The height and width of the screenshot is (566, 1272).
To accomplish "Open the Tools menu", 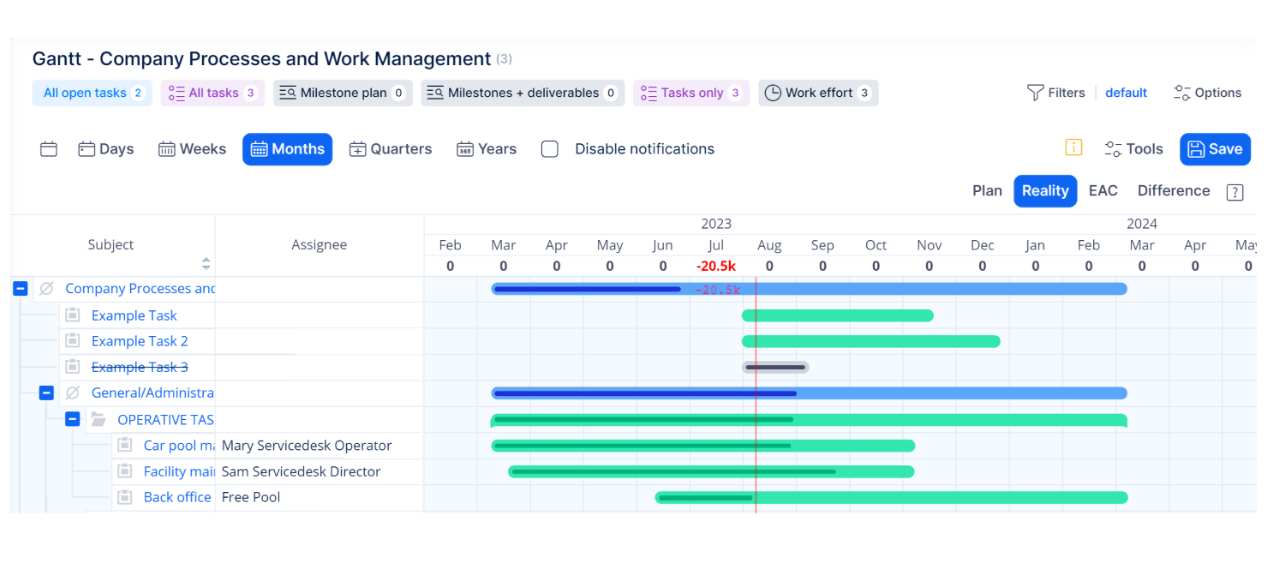I will pos(1133,149).
